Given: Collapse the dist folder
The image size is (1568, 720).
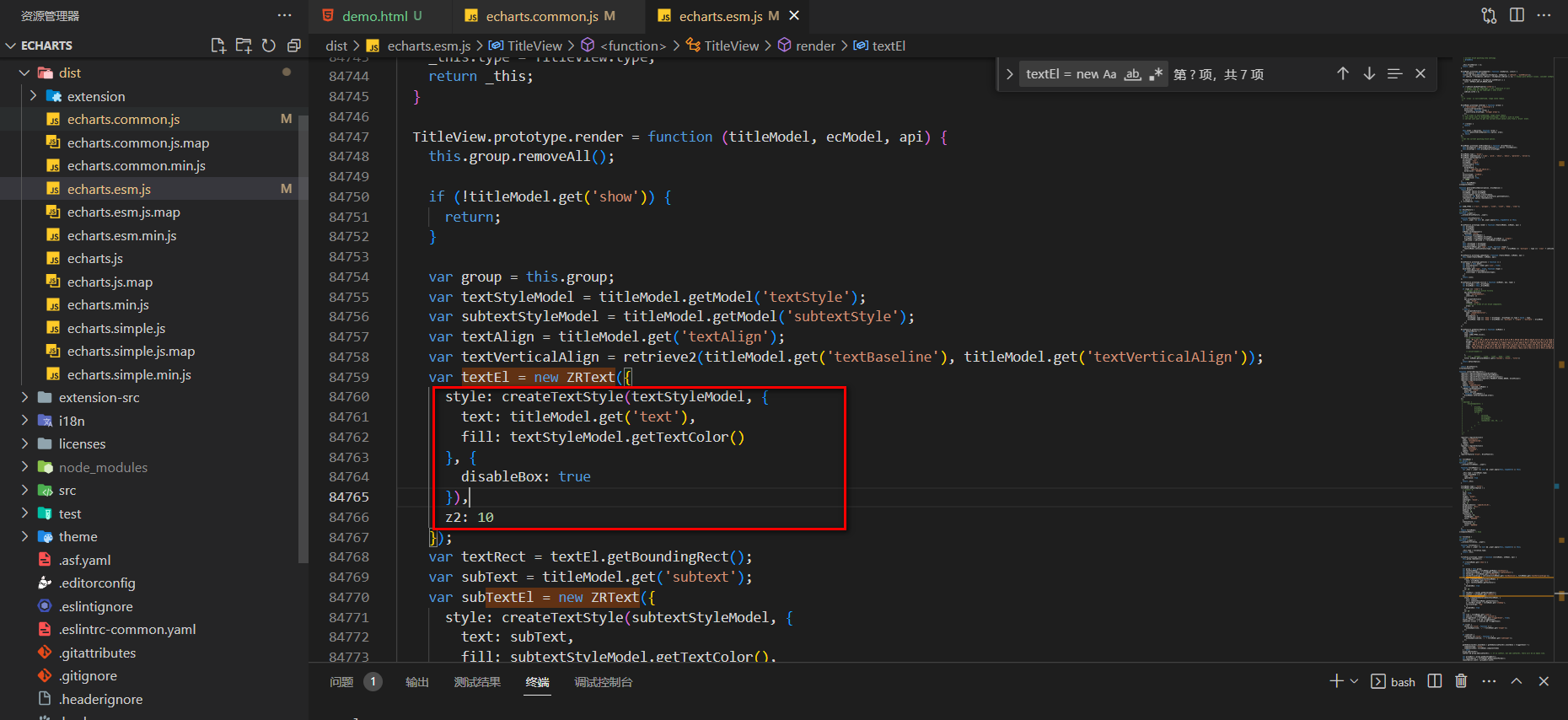Looking at the screenshot, I should click(x=24, y=73).
